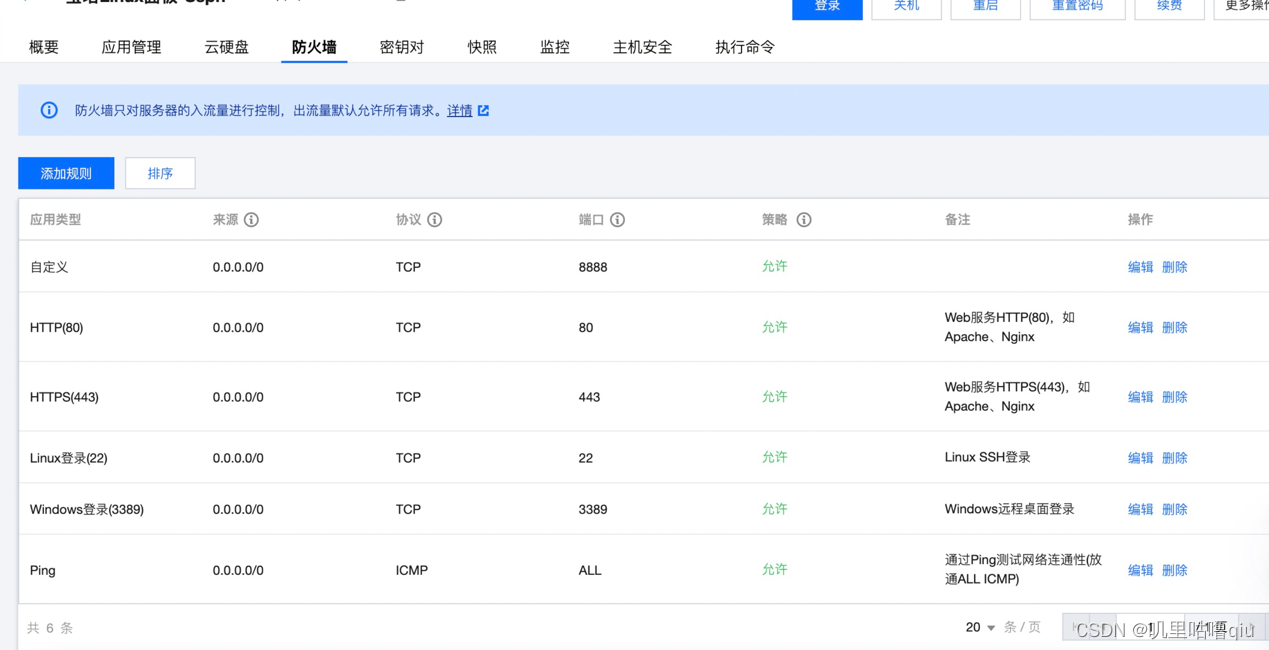The image size is (1269, 650).
Task: Click the 备注 column header
Action: (x=957, y=219)
